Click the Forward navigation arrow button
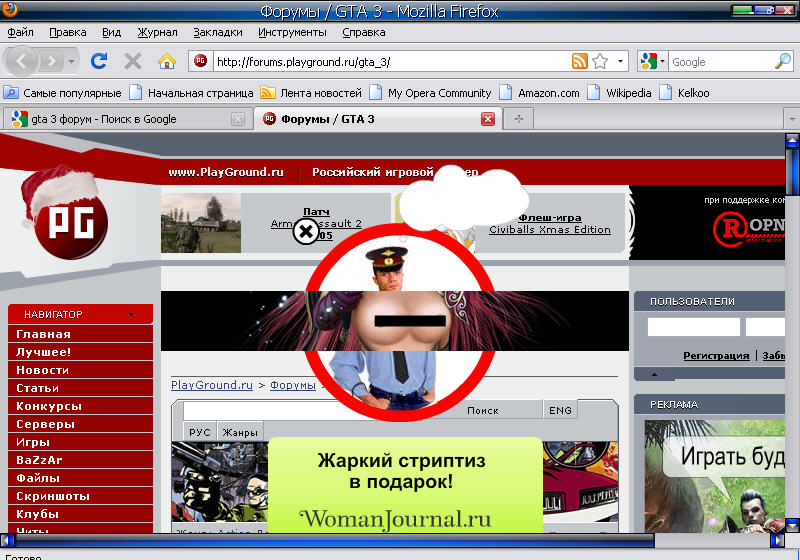The width and height of the screenshot is (800, 560). [52, 62]
